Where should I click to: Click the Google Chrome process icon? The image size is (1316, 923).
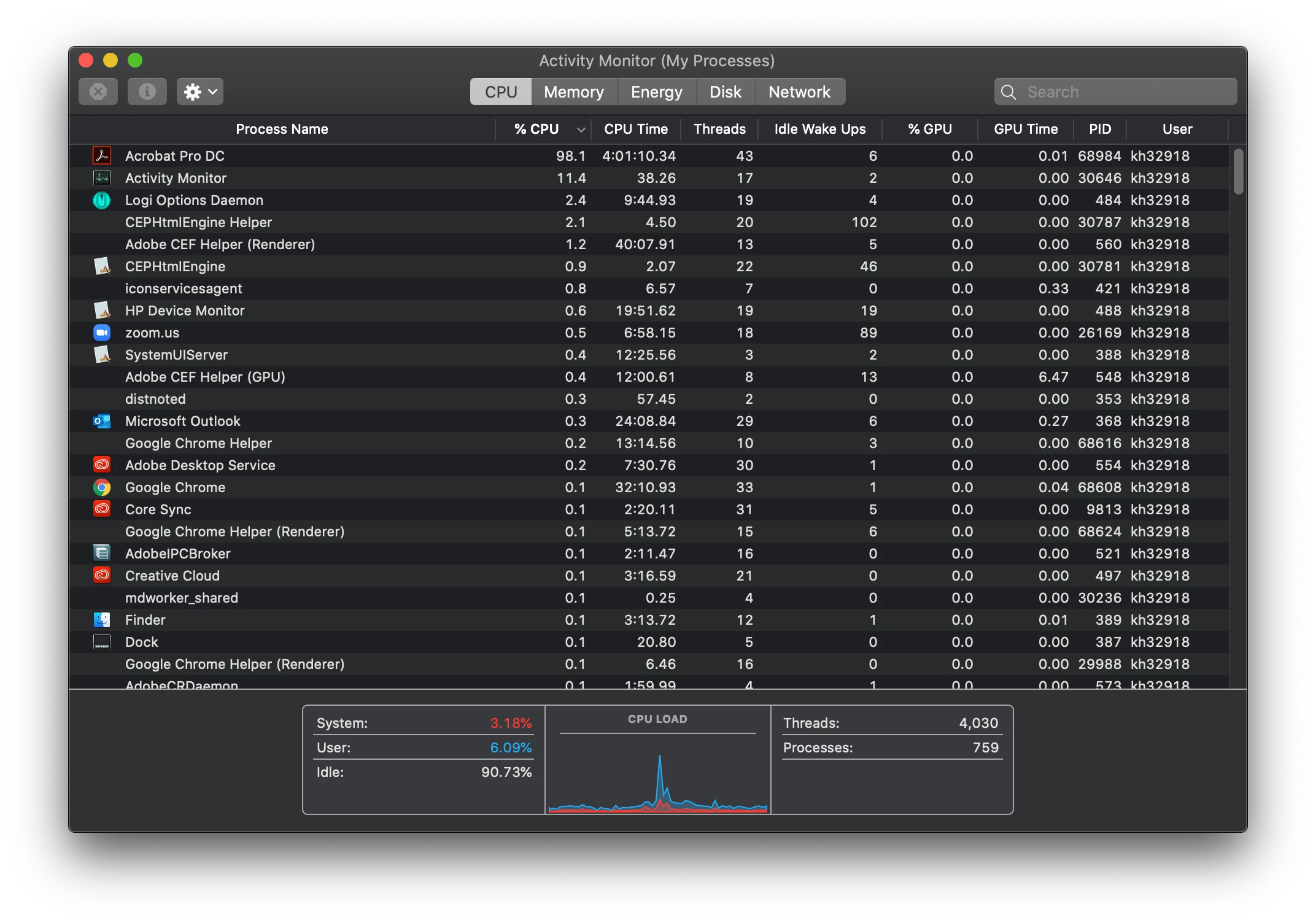pyautogui.click(x=102, y=487)
